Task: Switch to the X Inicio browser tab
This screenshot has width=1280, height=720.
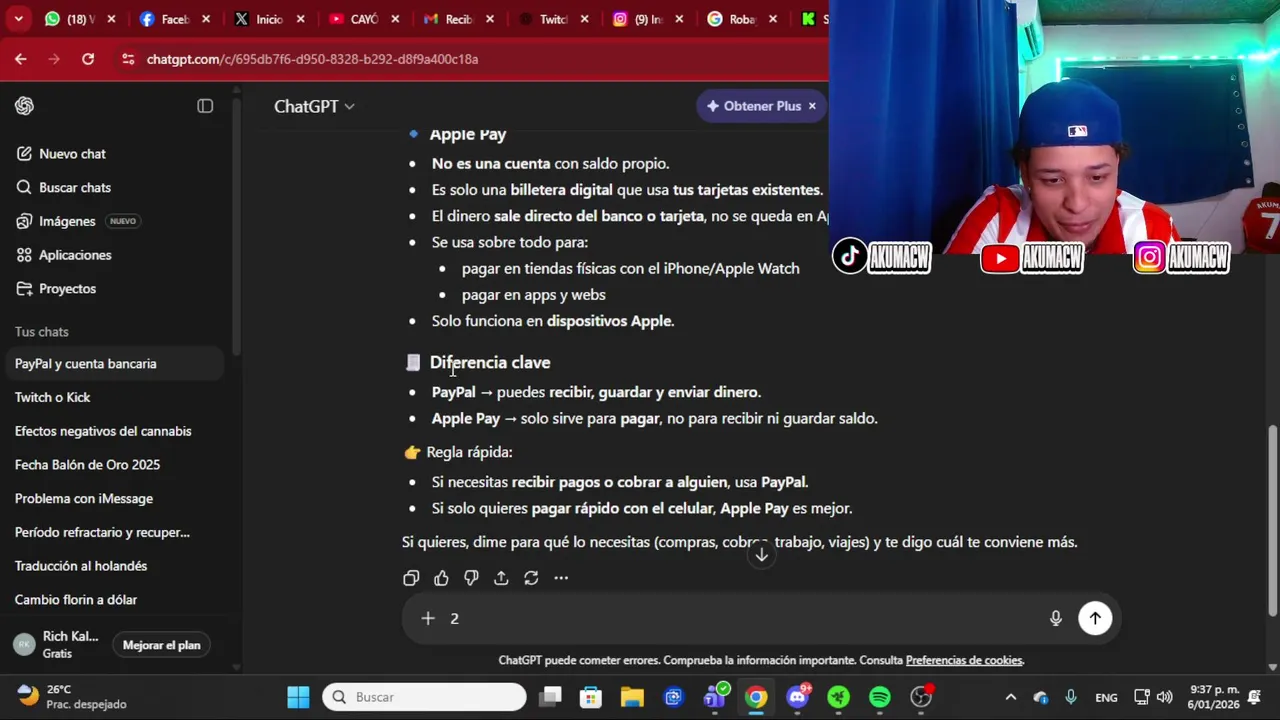Action: coord(269,19)
